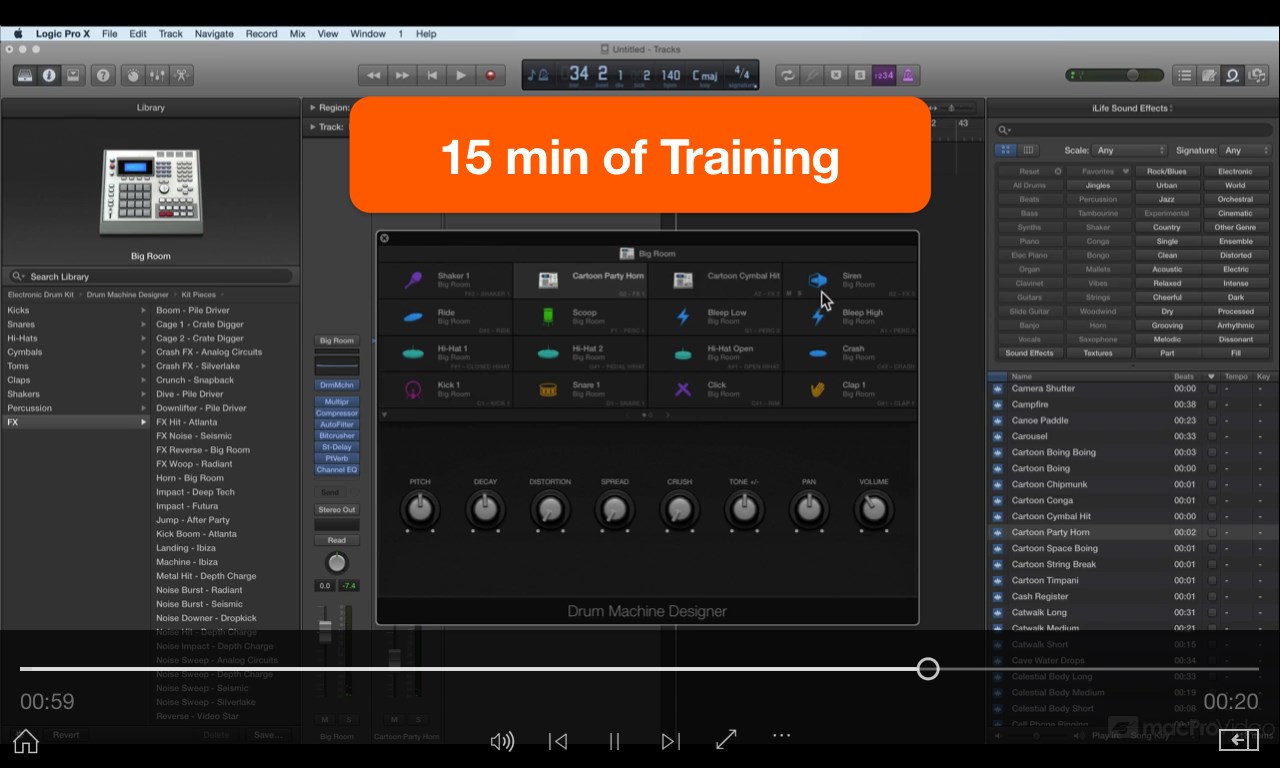Open the Stereo Out output menu
This screenshot has width=1280, height=768.
coord(337,510)
